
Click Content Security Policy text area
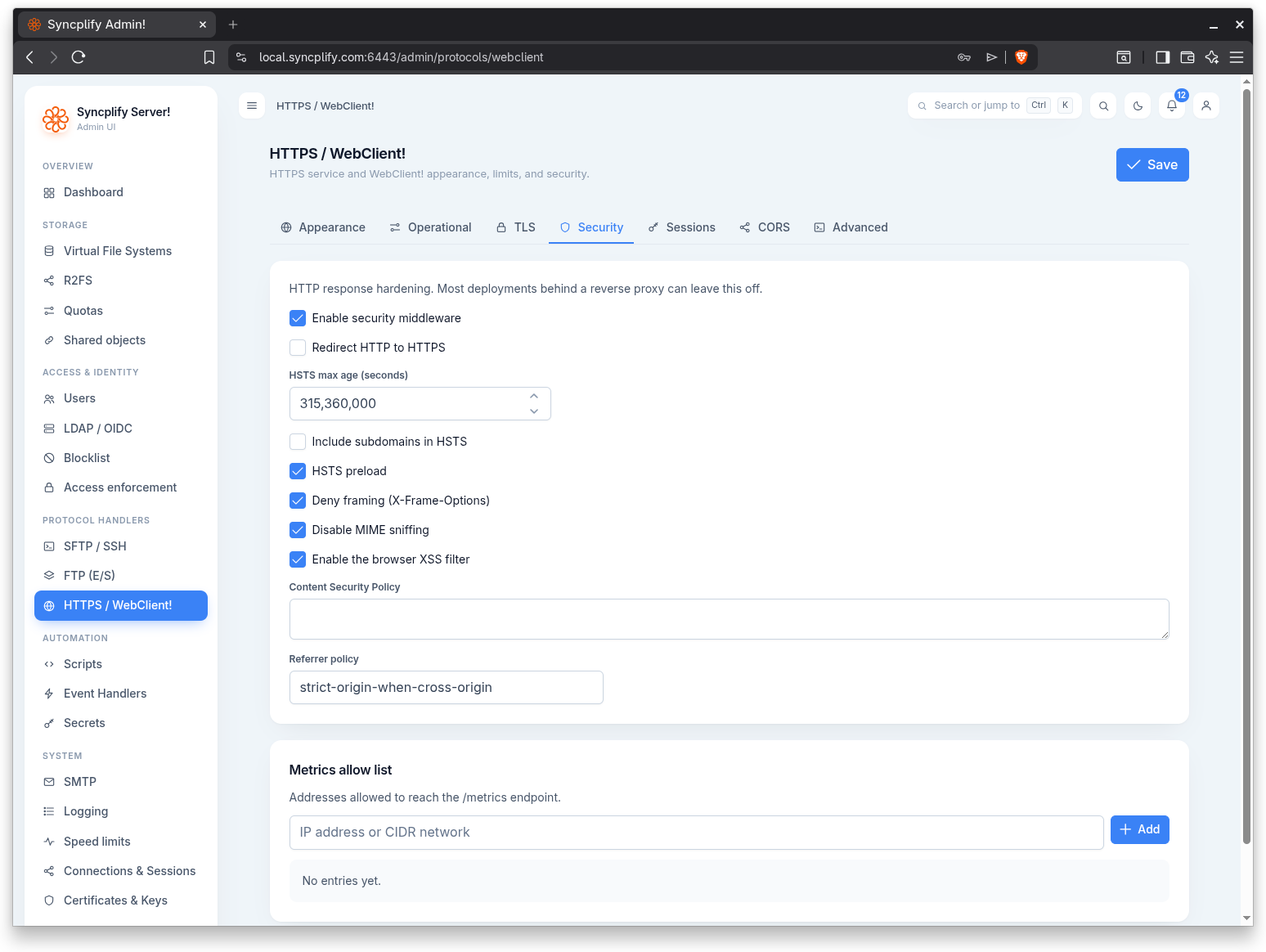(x=730, y=619)
